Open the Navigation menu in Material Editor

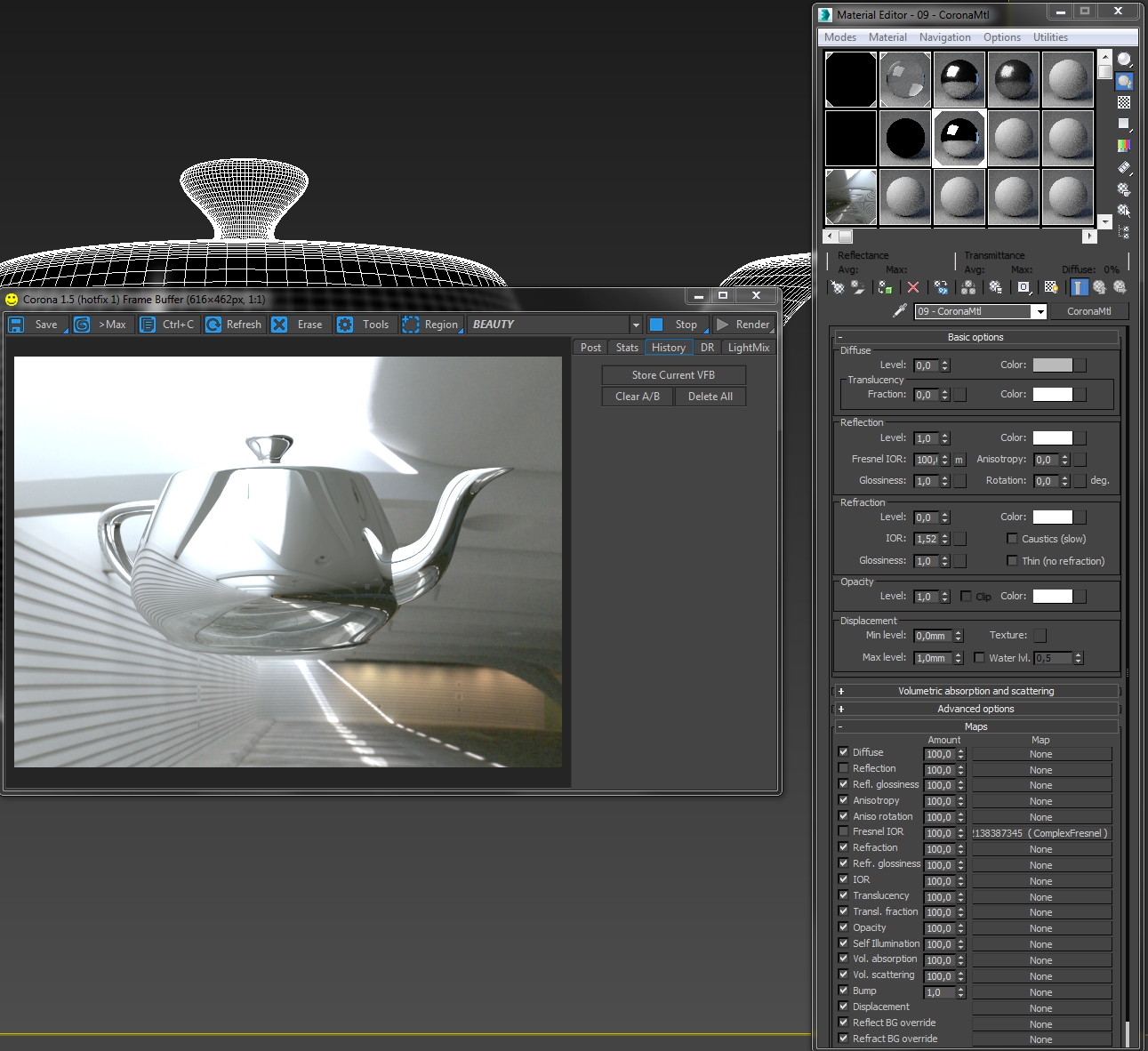coord(944,37)
